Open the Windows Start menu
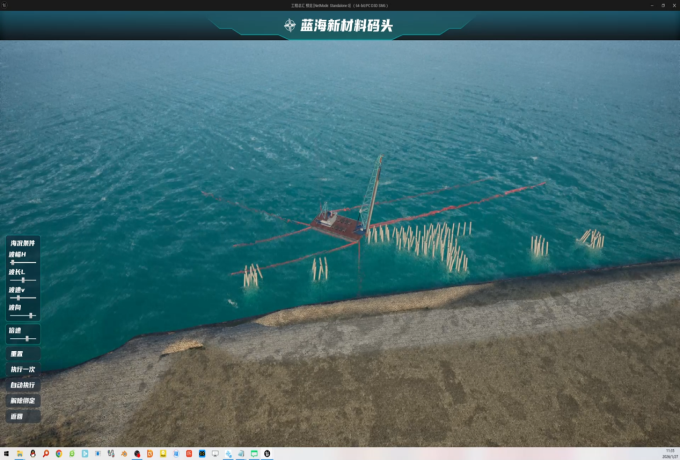The height and width of the screenshot is (460, 680). click(x=6, y=453)
